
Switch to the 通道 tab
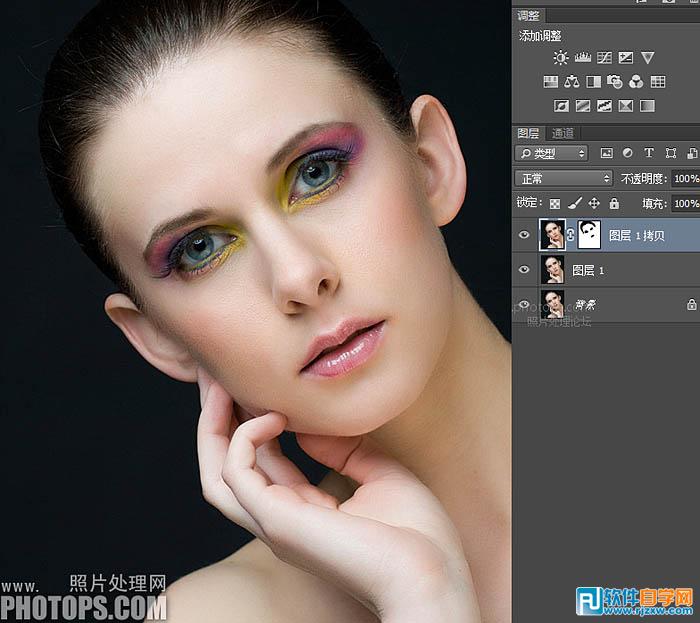tap(562, 133)
